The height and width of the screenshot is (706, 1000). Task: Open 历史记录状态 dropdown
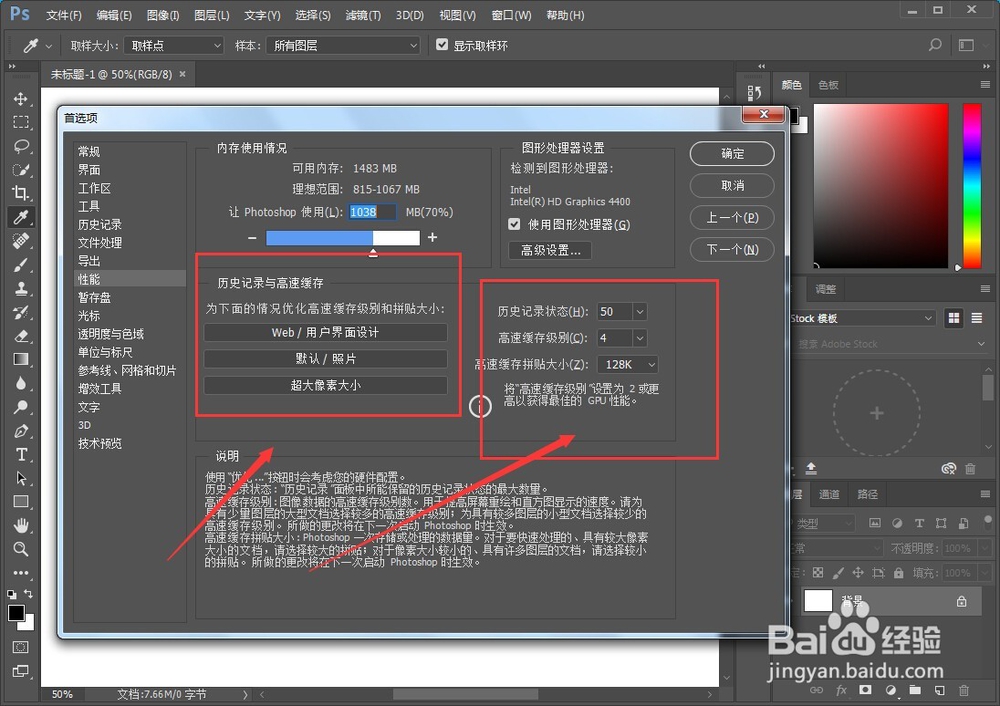[x=639, y=311]
